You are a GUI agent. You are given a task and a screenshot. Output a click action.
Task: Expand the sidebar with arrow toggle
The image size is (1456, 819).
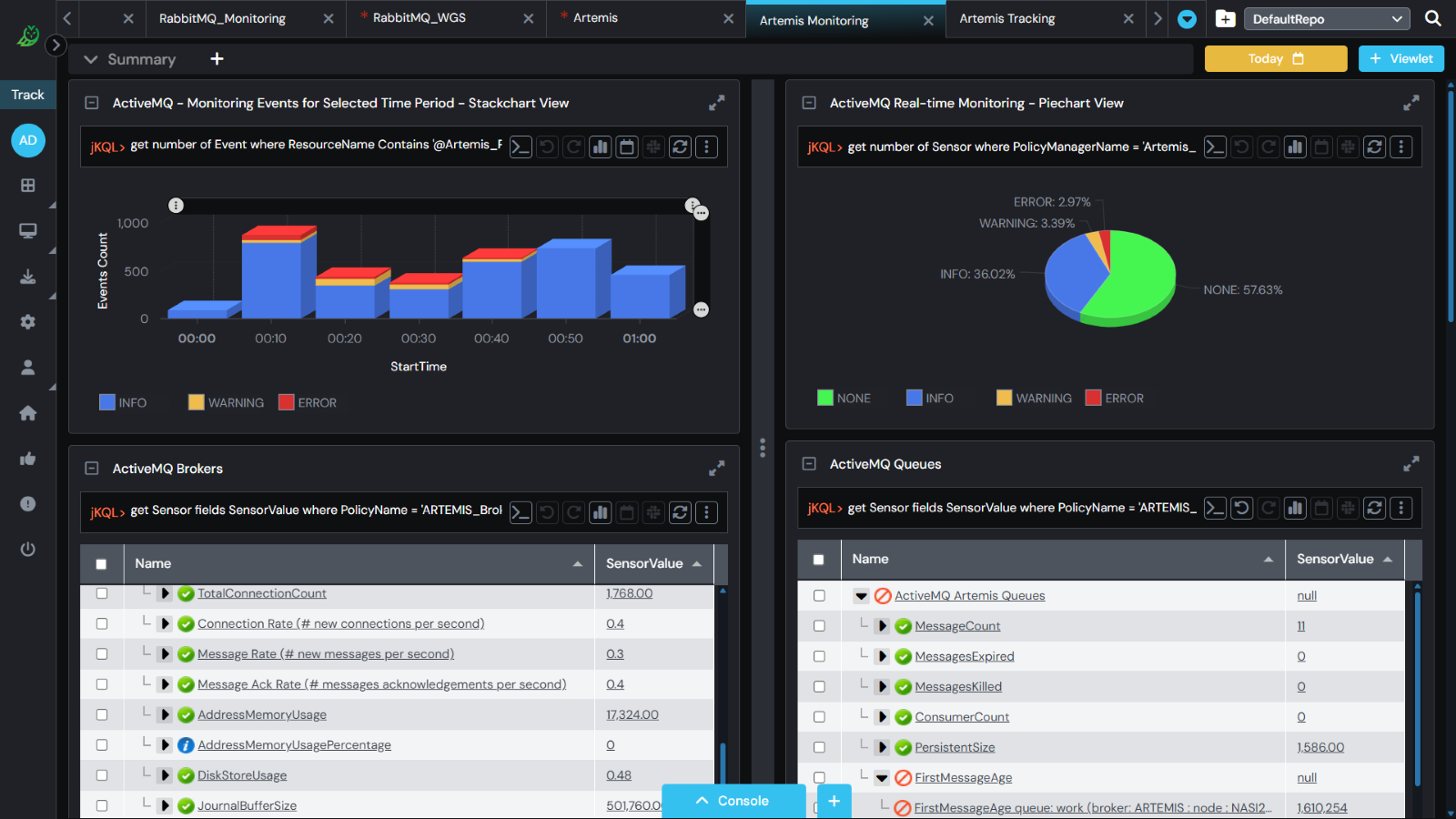click(56, 45)
